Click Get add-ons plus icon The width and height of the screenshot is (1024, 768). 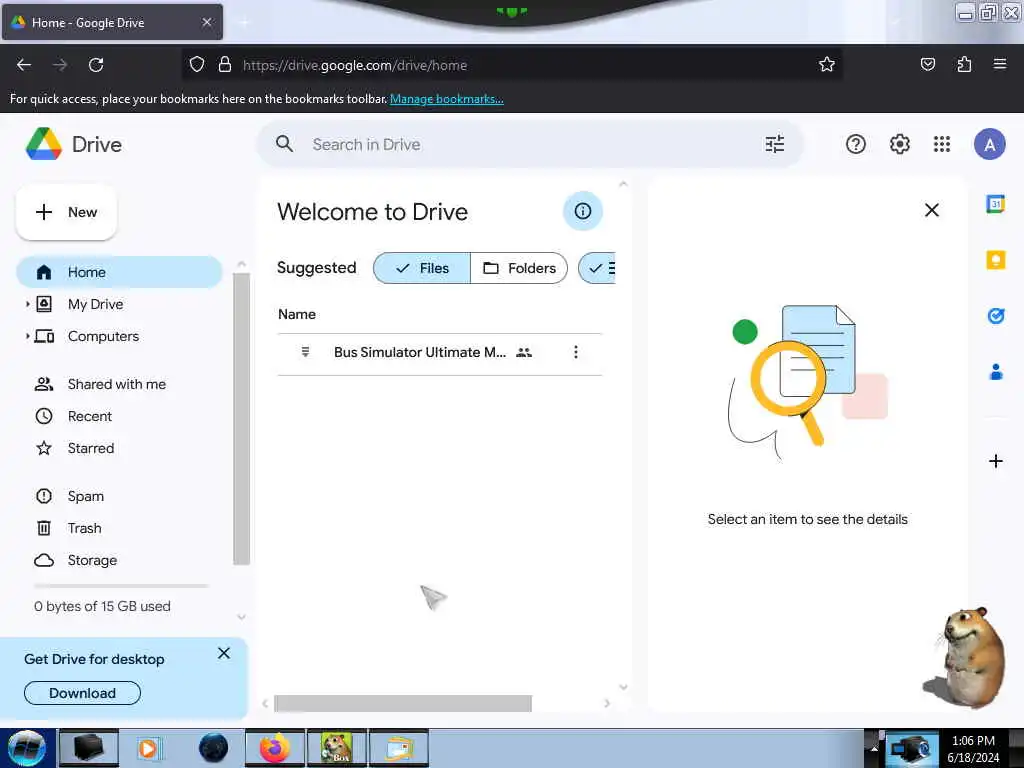[995, 461]
